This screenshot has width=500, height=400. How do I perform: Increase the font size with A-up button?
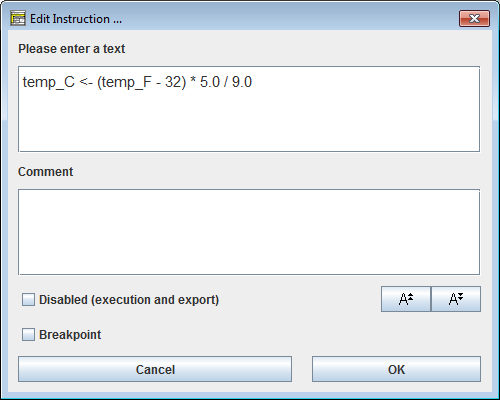coord(406,299)
